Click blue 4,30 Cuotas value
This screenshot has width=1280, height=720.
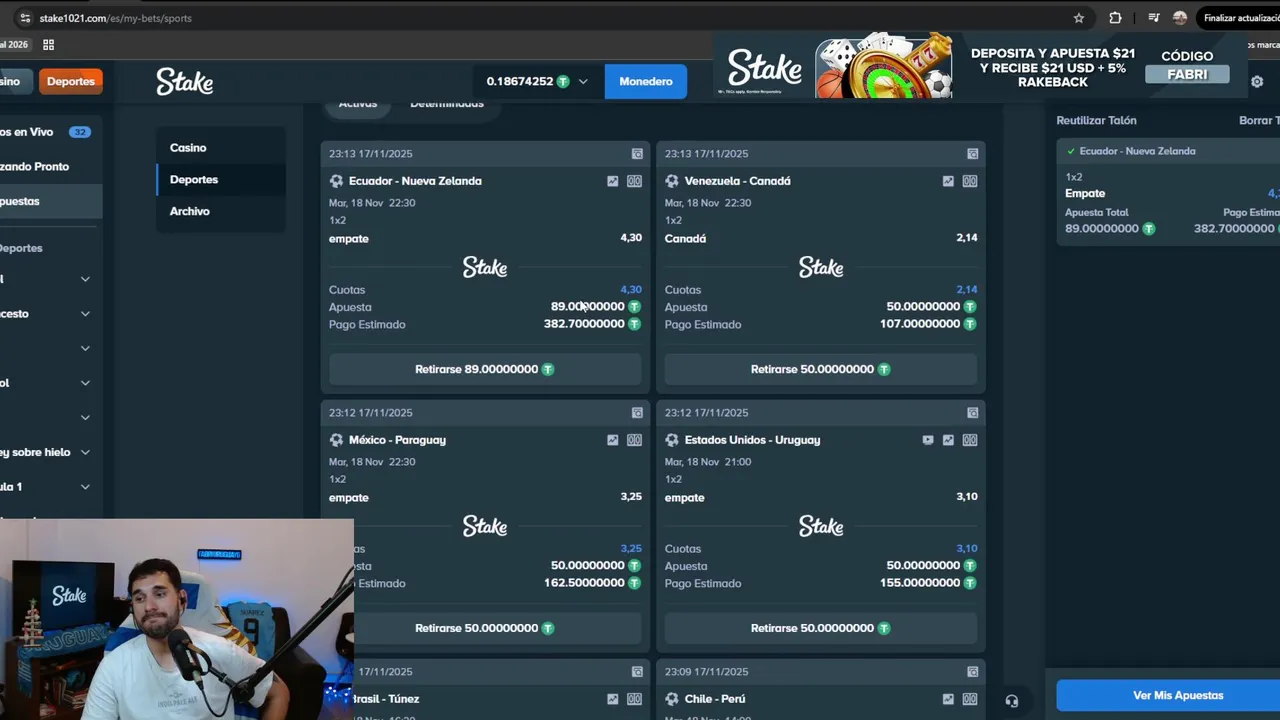click(631, 290)
